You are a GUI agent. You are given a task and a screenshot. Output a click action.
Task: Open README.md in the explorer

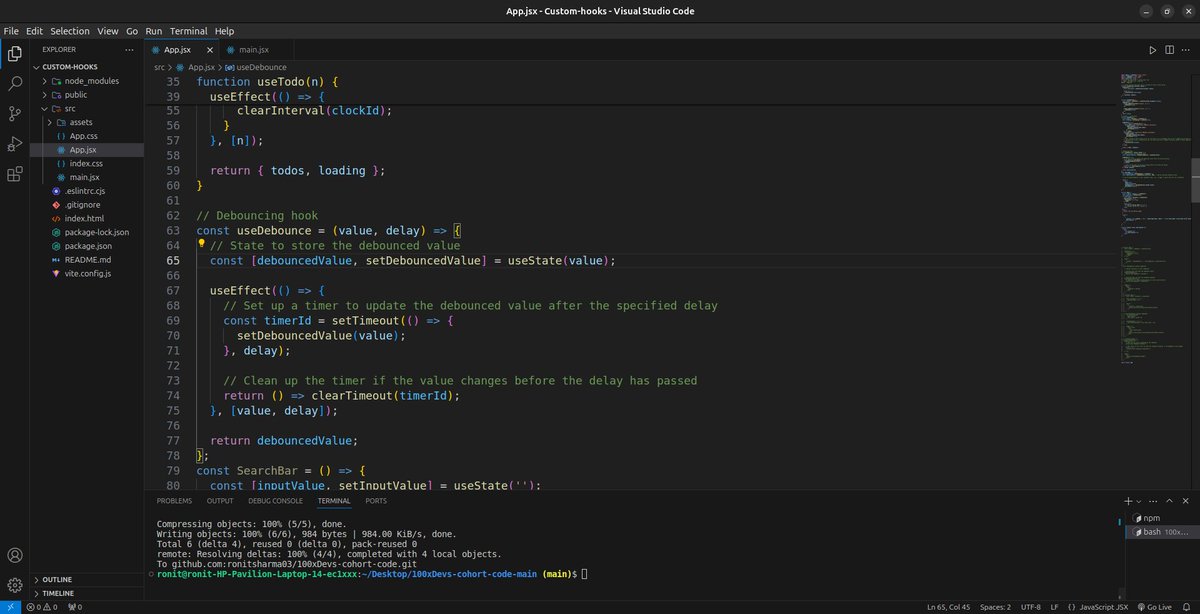87,259
